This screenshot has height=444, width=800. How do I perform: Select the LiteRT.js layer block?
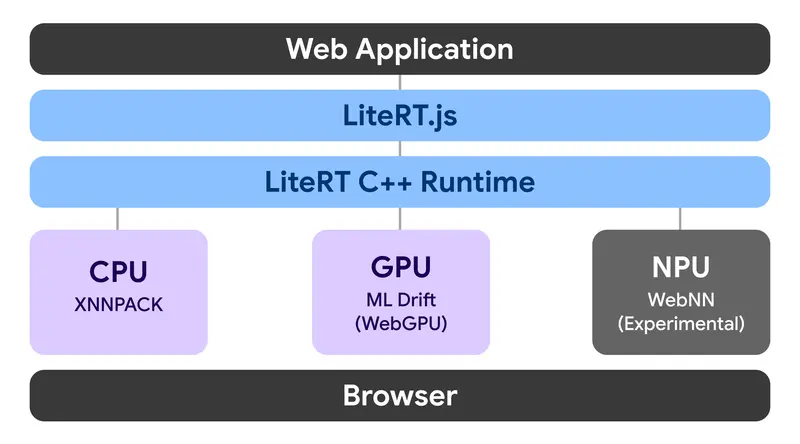[400, 115]
